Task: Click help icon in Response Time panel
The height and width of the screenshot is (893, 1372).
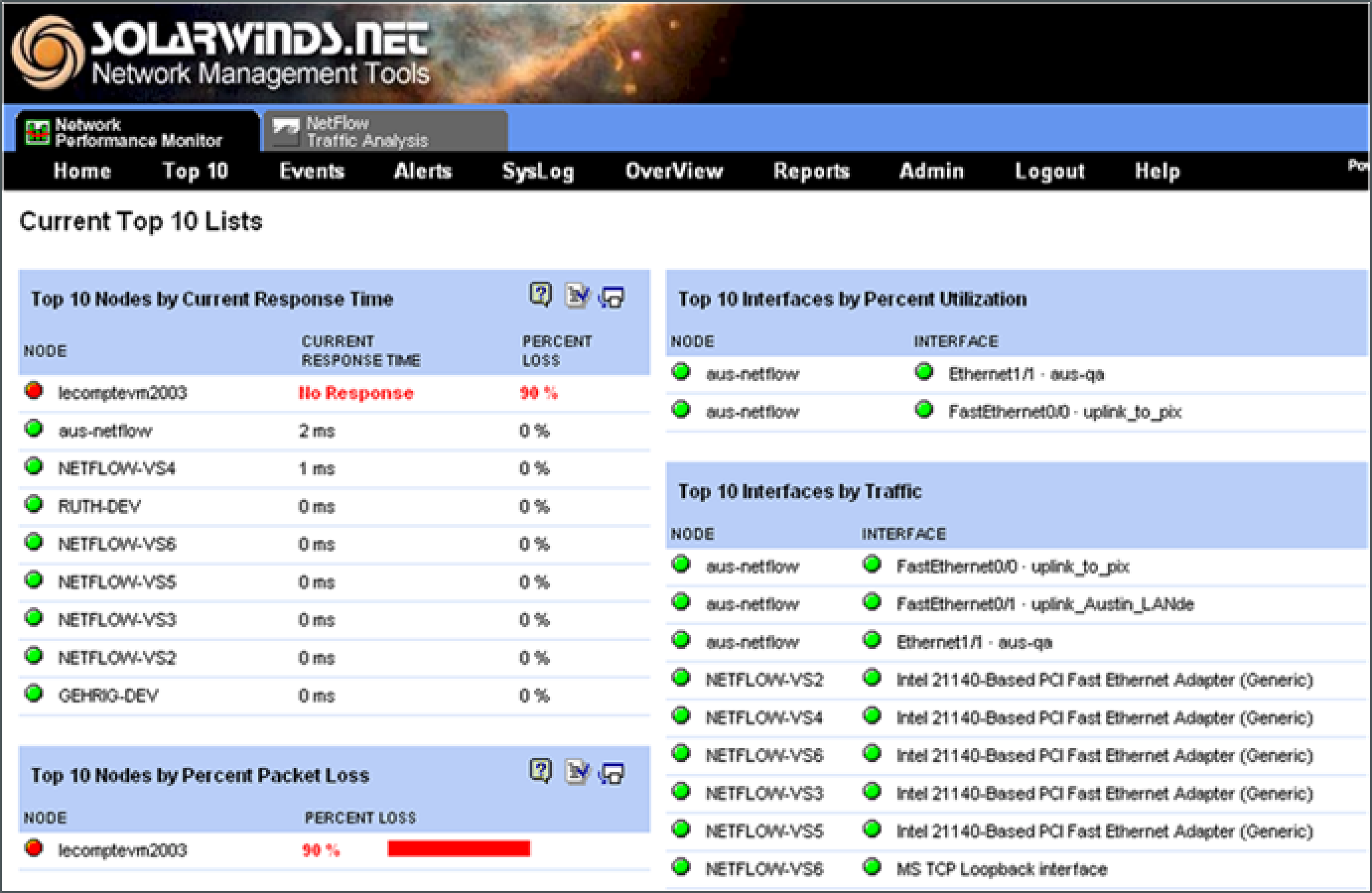Action: click(540, 295)
